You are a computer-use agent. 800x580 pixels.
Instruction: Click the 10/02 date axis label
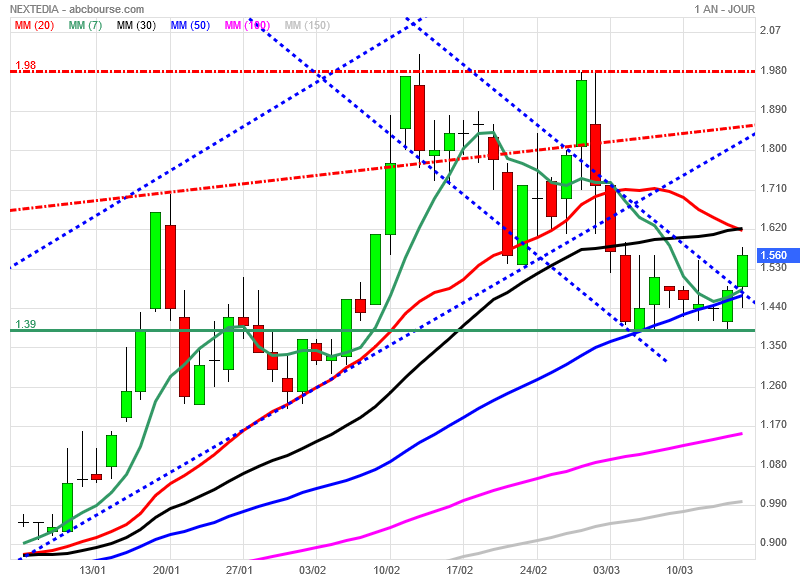click(386, 569)
